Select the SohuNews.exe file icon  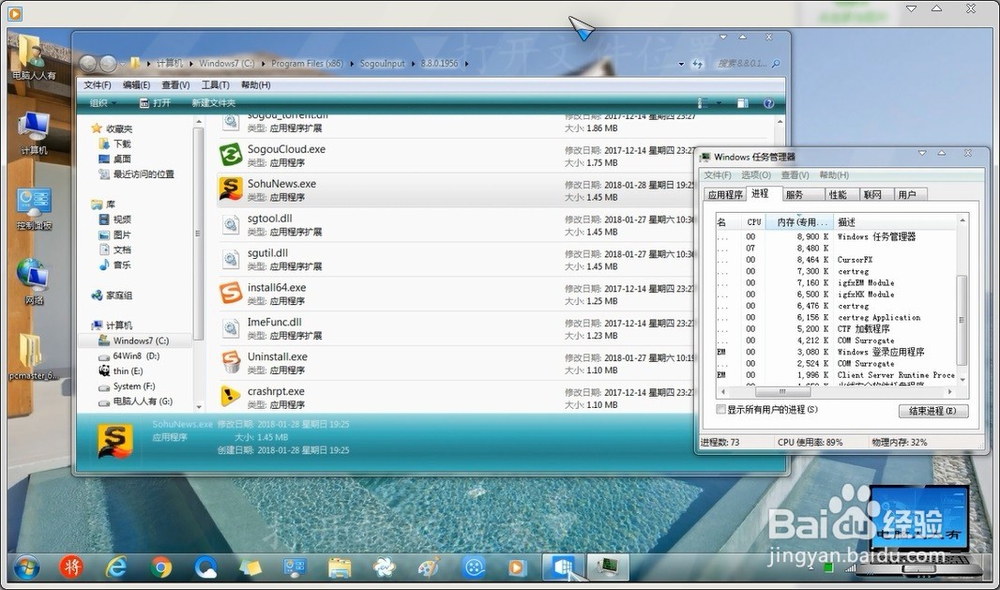pos(230,189)
